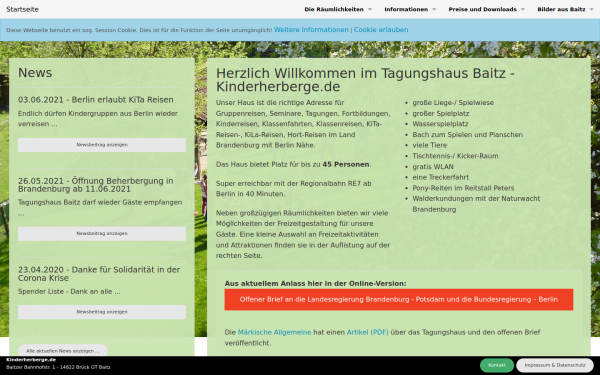Click paragraph about Regionalbahn RE7 ab Berlin
Viewport: 600px width, 375px height.
coord(293,189)
